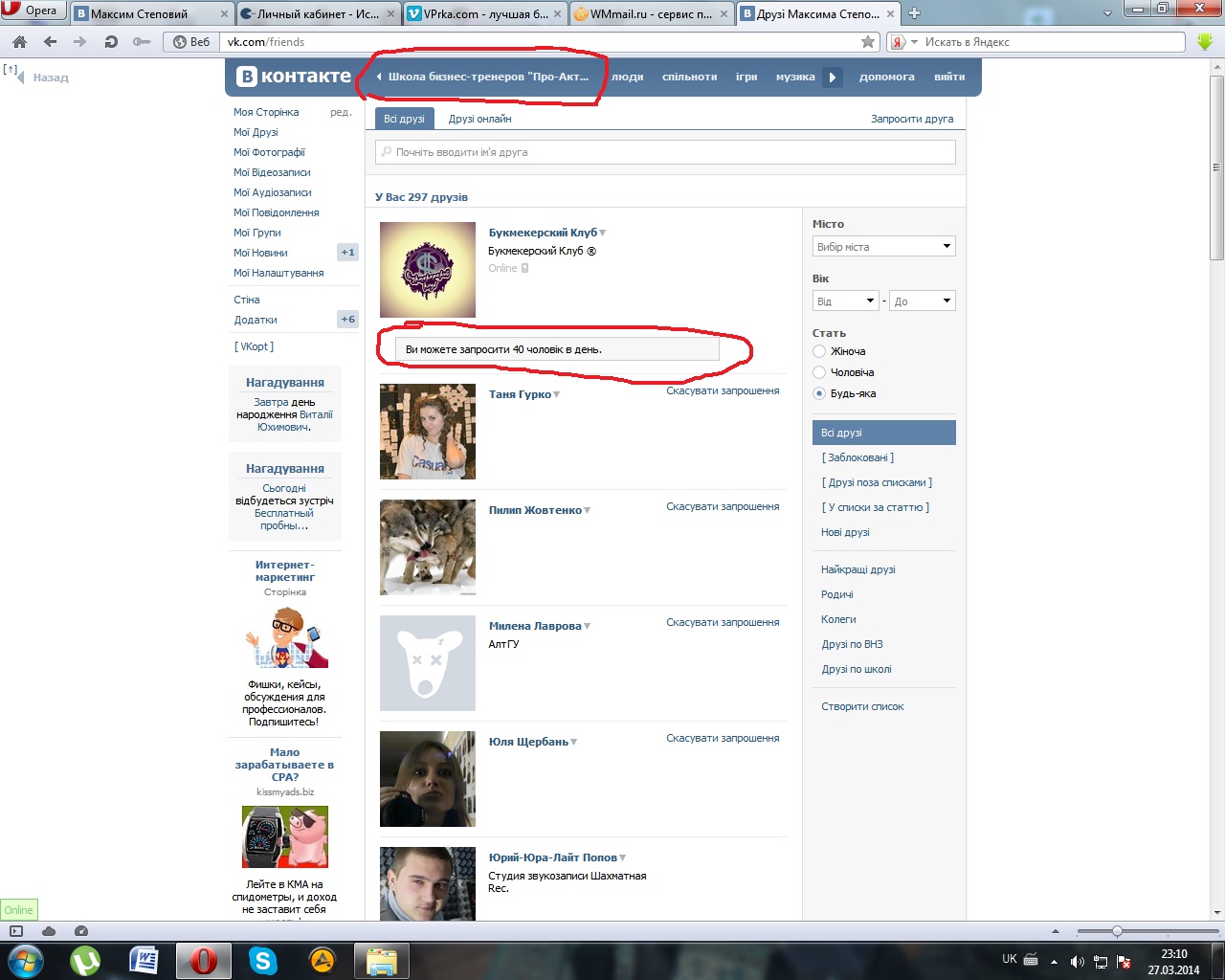
Task: Go to the browser home page icon
Action: tap(20, 42)
